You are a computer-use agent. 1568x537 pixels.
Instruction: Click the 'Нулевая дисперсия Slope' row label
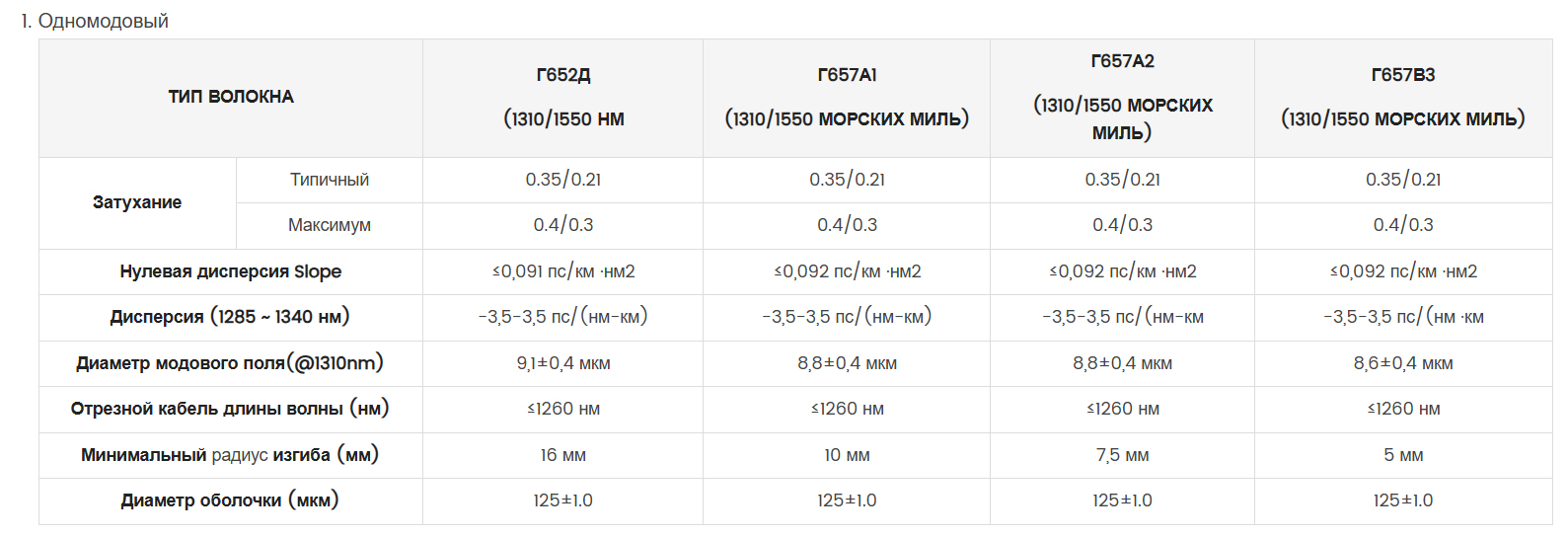click(x=231, y=271)
